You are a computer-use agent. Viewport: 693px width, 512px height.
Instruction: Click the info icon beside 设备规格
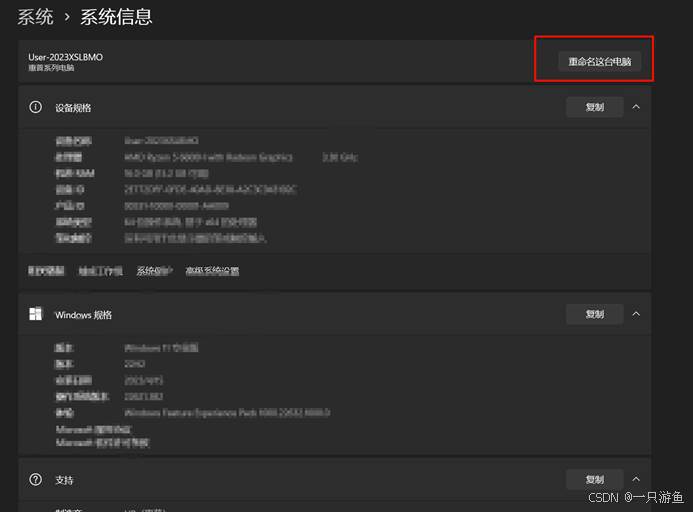point(35,107)
